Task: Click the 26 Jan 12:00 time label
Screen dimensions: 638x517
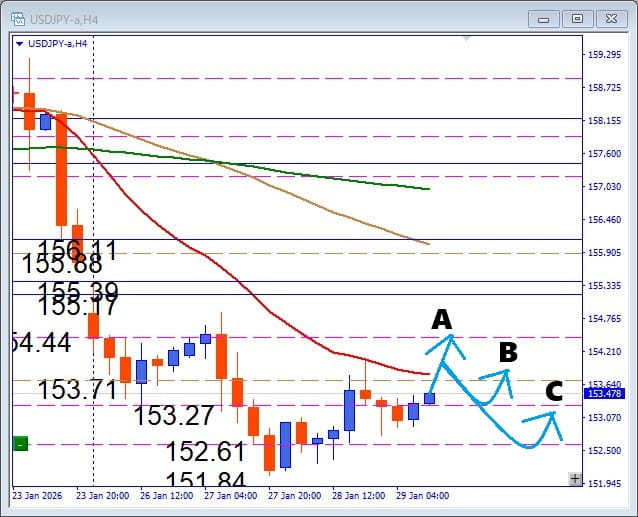Action: tap(166, 495)
